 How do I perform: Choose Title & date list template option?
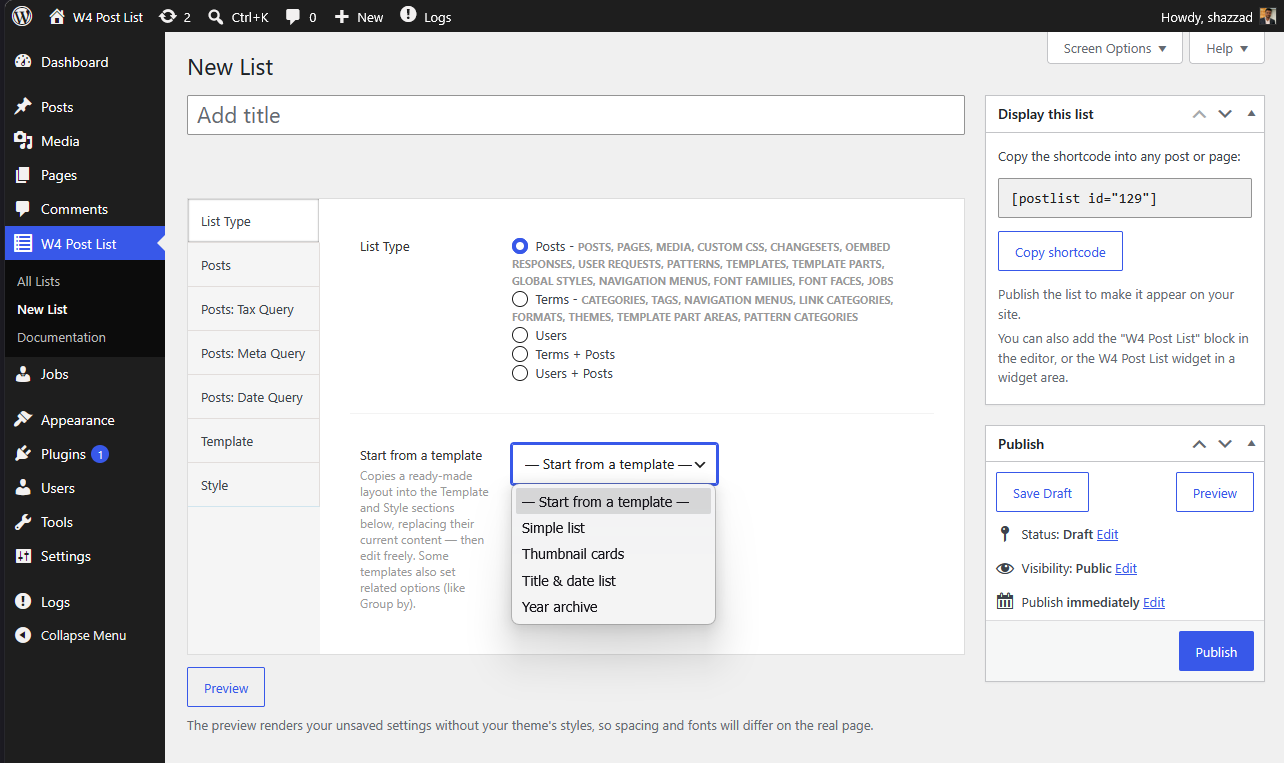(x=613, y=581)
